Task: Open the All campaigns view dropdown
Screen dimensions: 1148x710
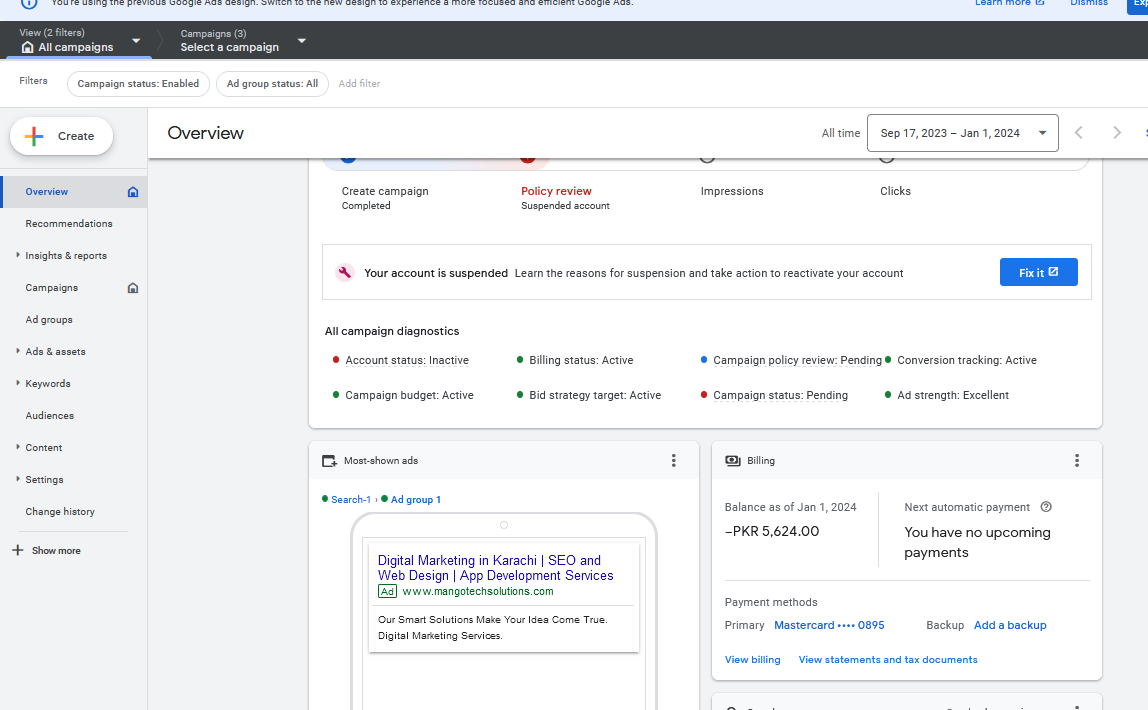Action: 135,40
